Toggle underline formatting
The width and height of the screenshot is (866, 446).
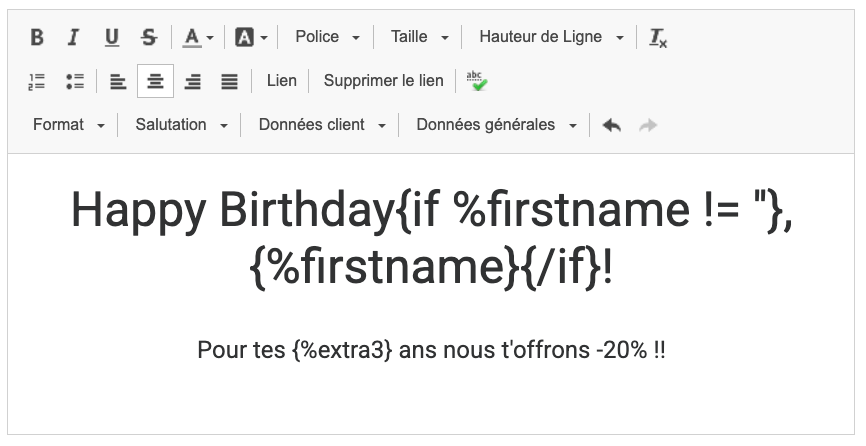[111, 37]
